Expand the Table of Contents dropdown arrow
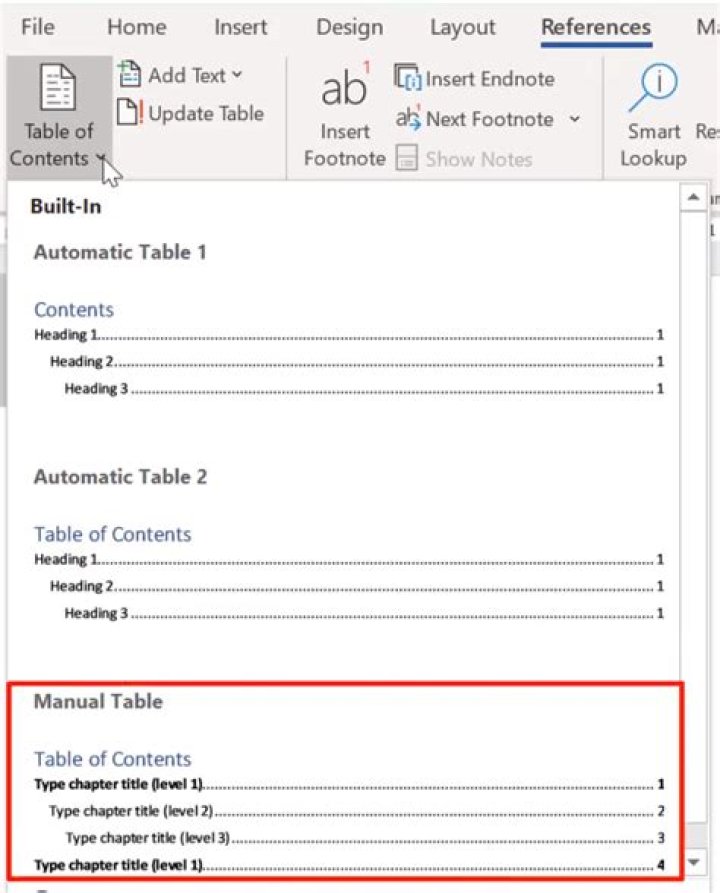Screen dimensions: 720x893 coord(102,159)
